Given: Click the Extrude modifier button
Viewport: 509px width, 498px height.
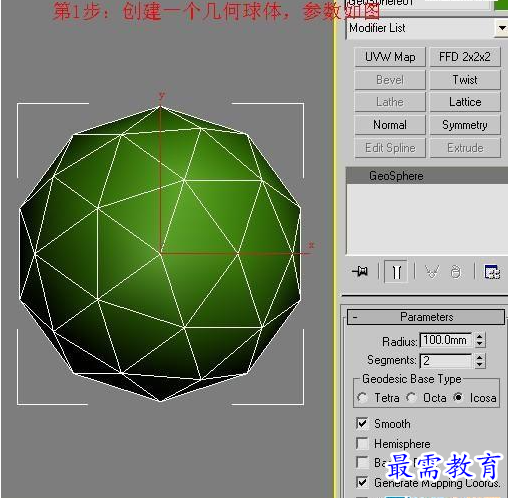Looking at the screenshot, I should [x=465, y=148].
